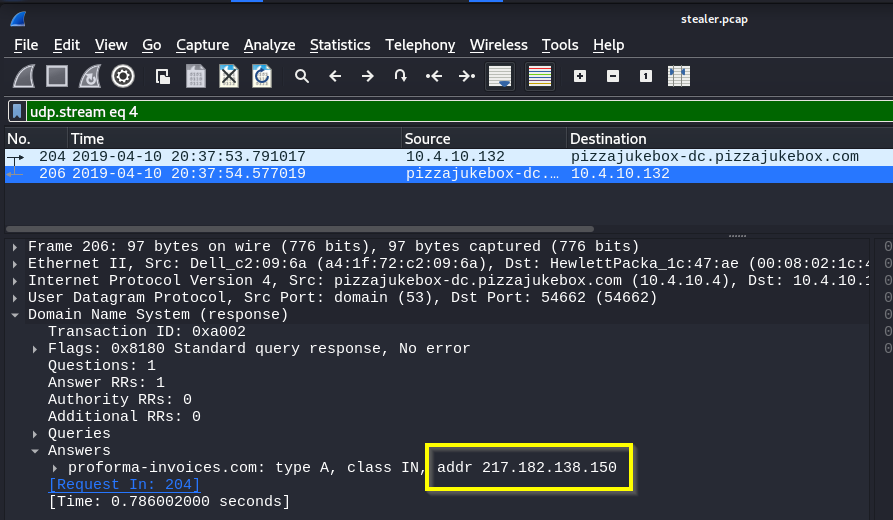
Task: Click the find packet magnifier icon
Action: [x=301, y=76]
